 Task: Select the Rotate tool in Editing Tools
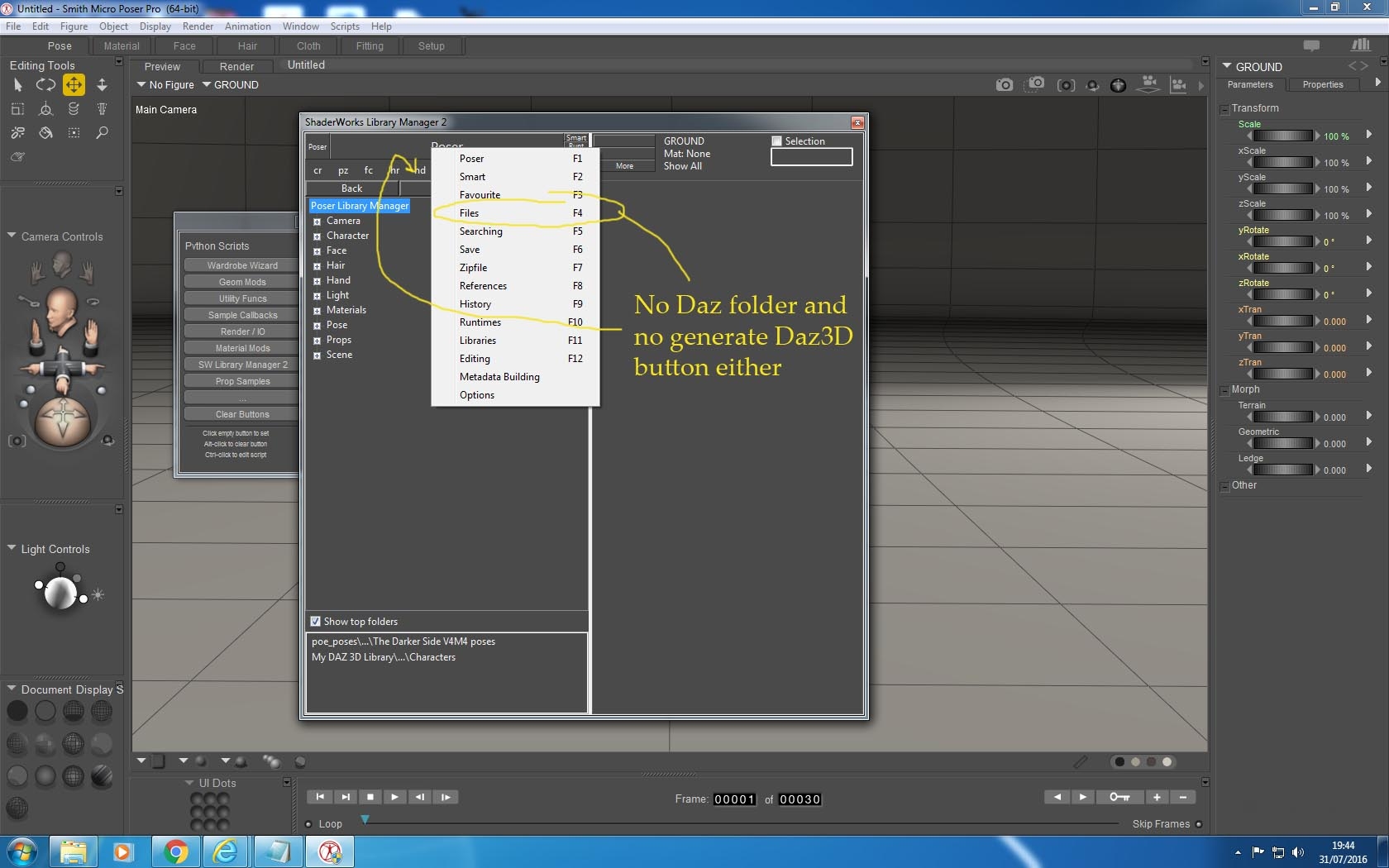(x=45, y=84)
